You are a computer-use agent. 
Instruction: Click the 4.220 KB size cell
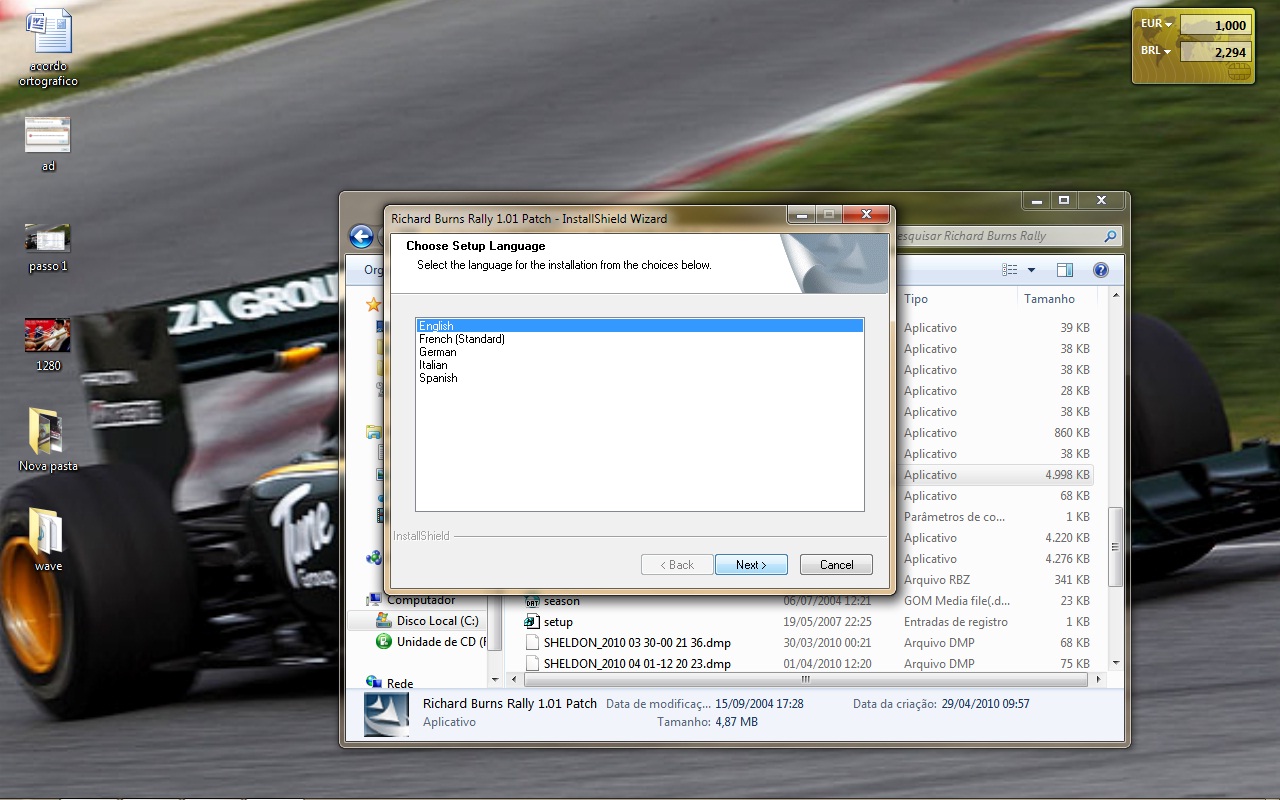[1067, 538]
